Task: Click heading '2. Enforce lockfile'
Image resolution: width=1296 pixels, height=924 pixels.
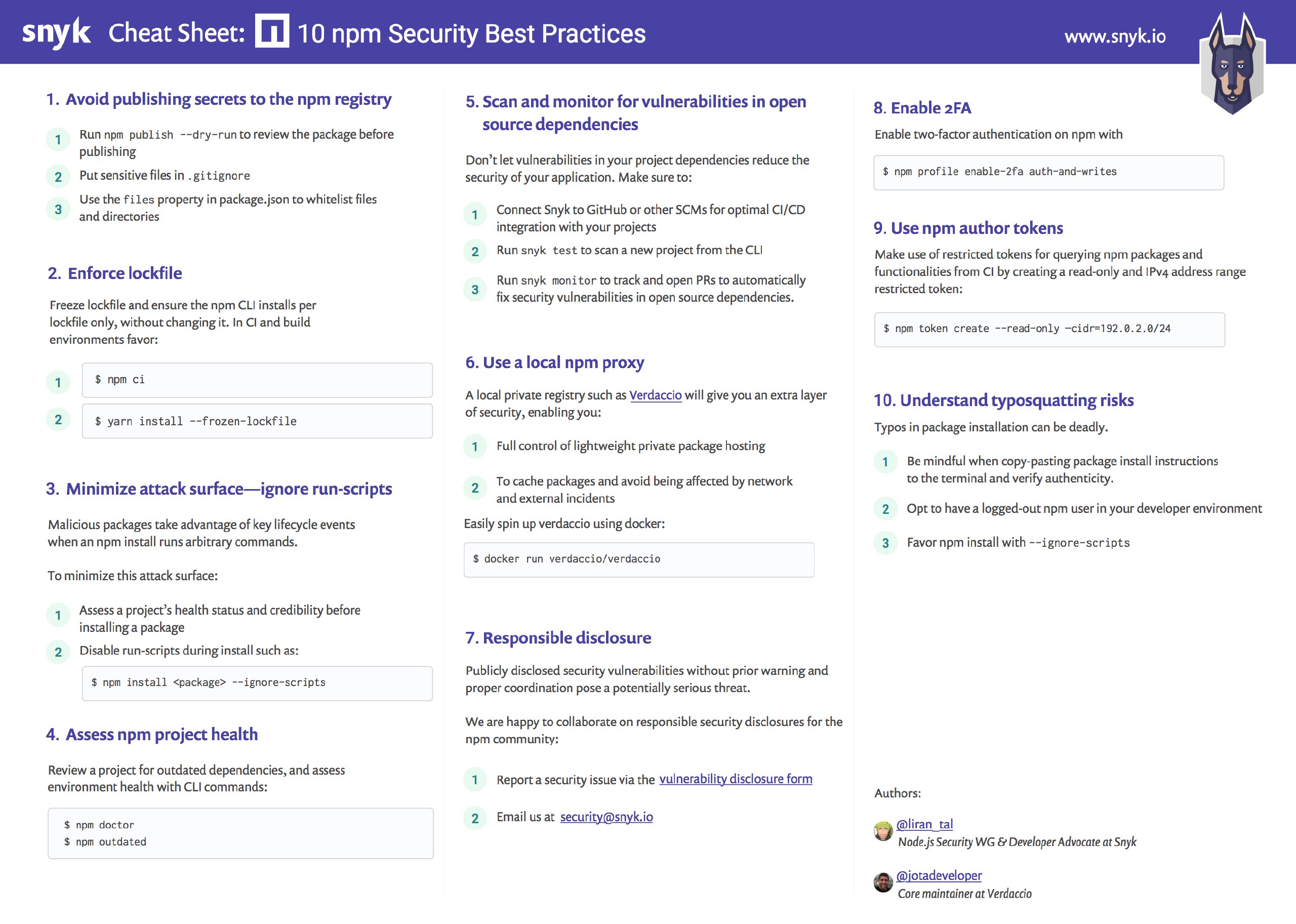Action: [115, 273]
